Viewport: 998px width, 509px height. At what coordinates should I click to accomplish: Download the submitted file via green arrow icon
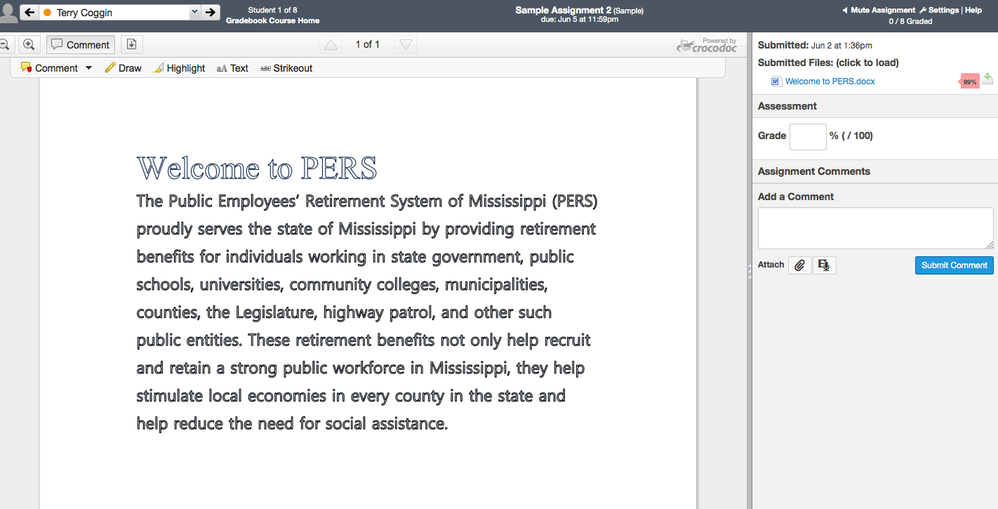pos(988,79)
